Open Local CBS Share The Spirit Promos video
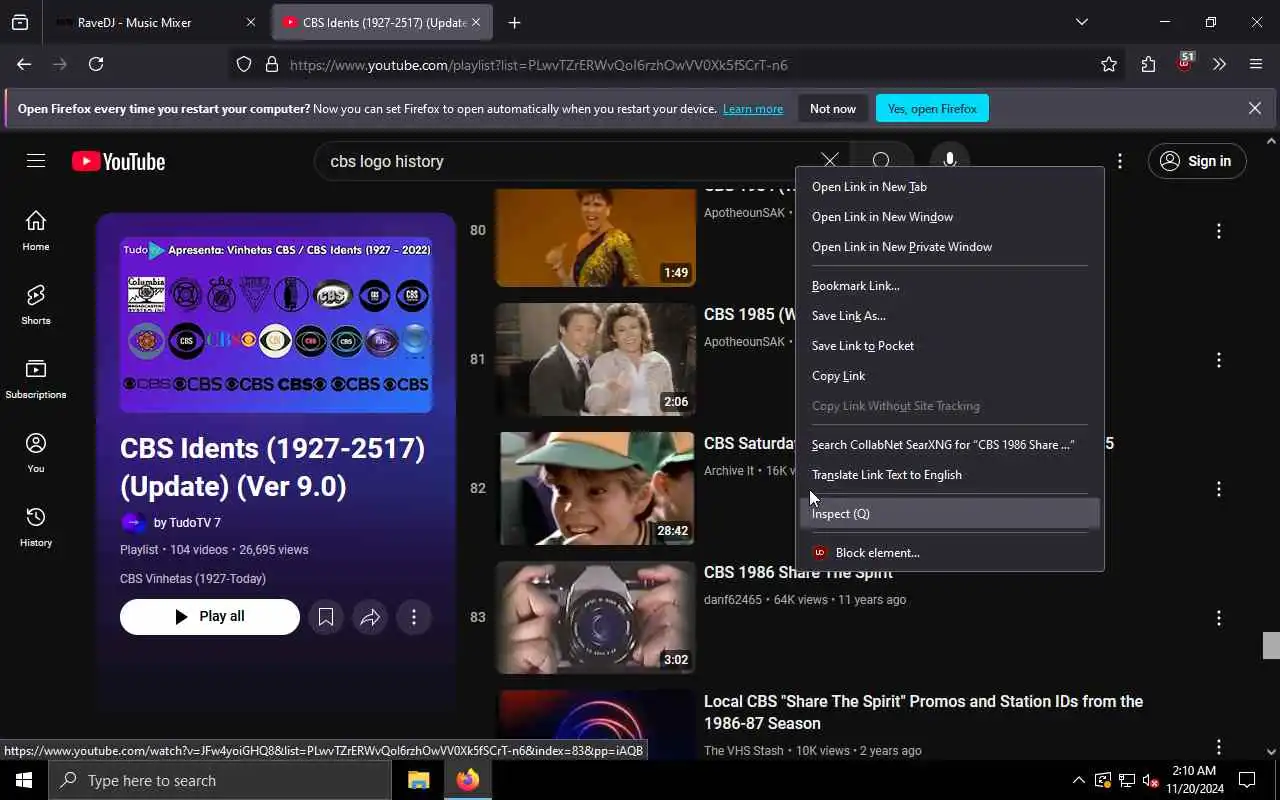The width and height of the screenshot is (1280, 800). (x=923, y=712)
